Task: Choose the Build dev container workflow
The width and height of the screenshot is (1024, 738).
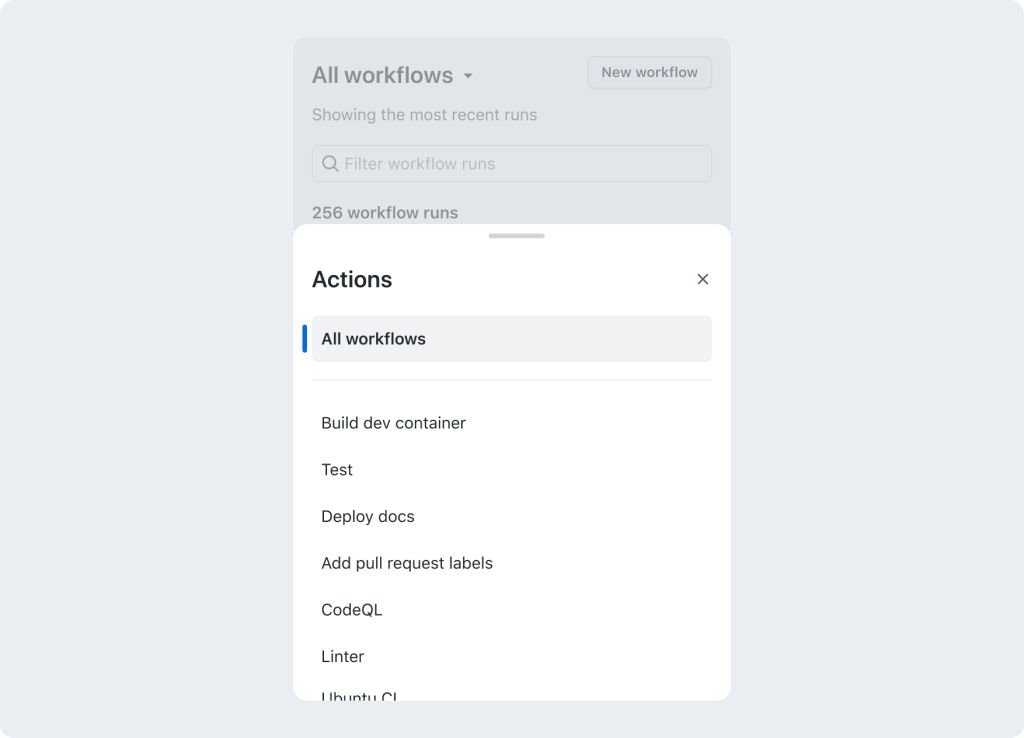Action: click(x=393, y=423)
